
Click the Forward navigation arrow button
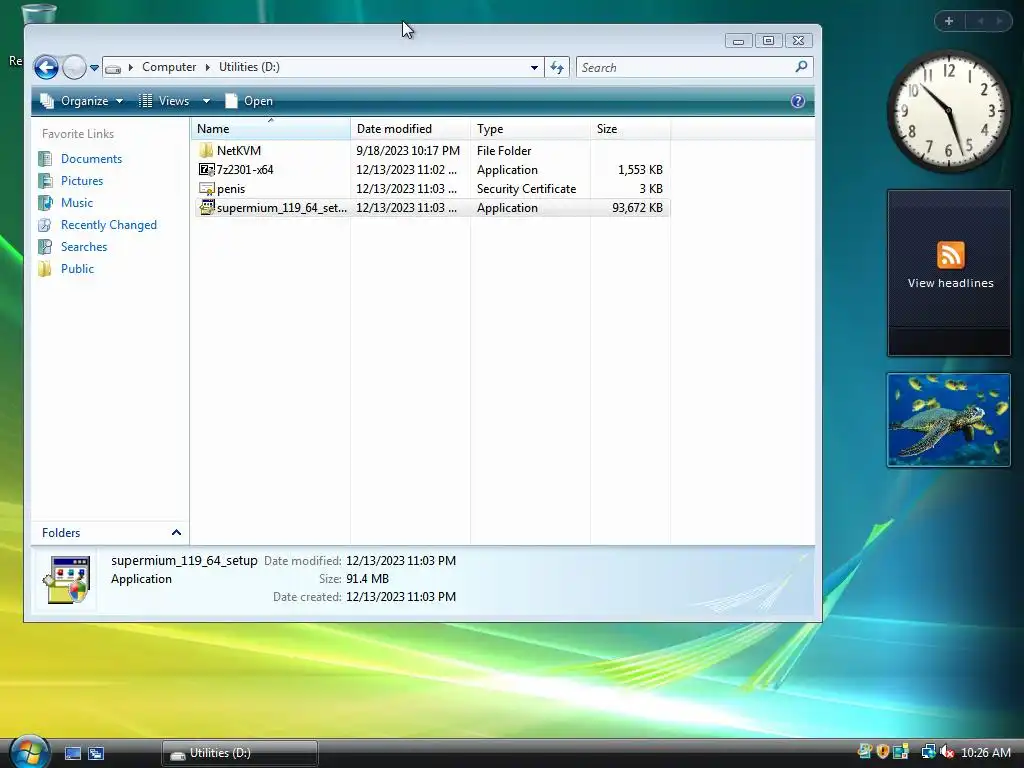74,67
